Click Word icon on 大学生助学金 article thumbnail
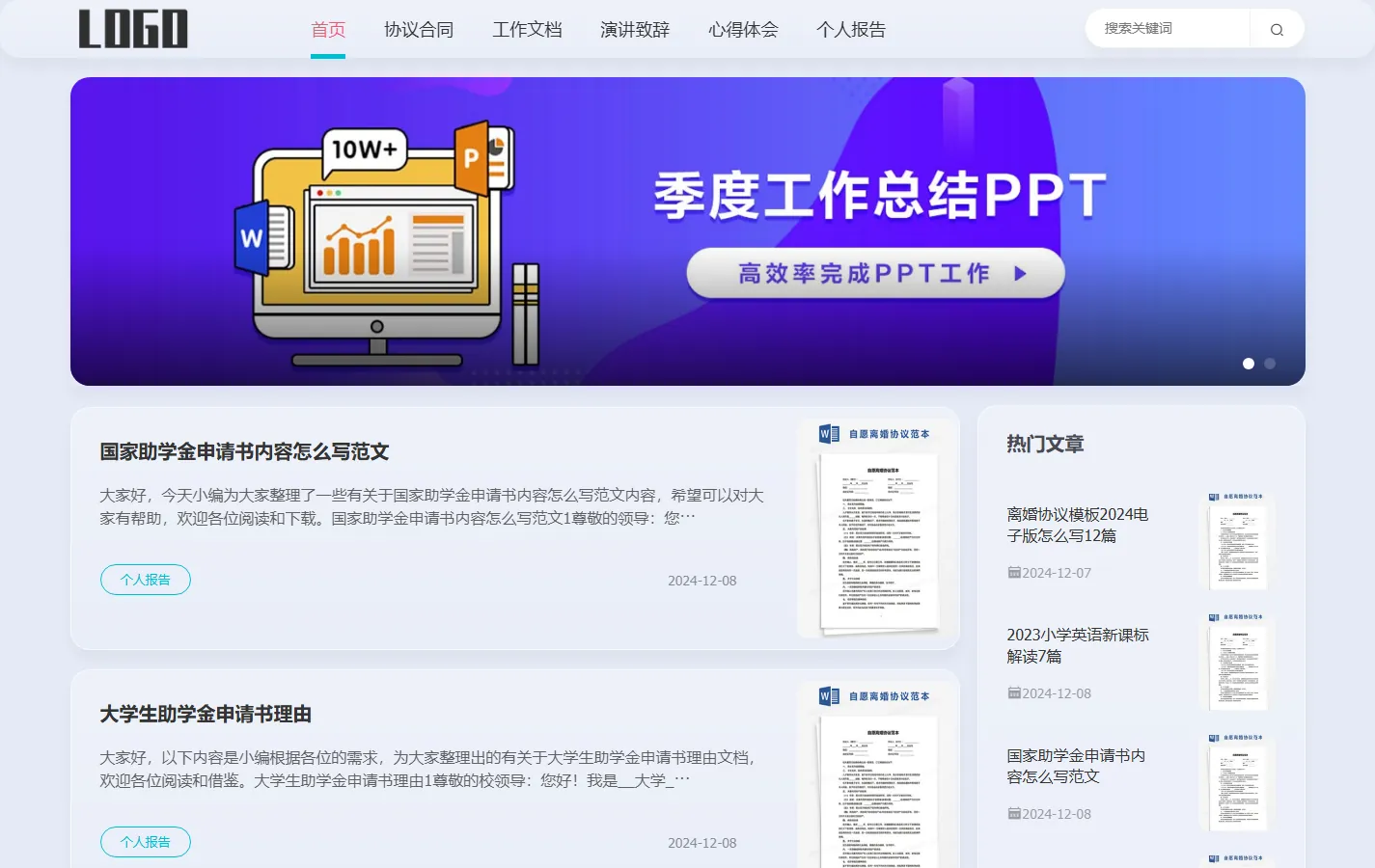This screenshot has width=1375, height=868. click(829, 696)
